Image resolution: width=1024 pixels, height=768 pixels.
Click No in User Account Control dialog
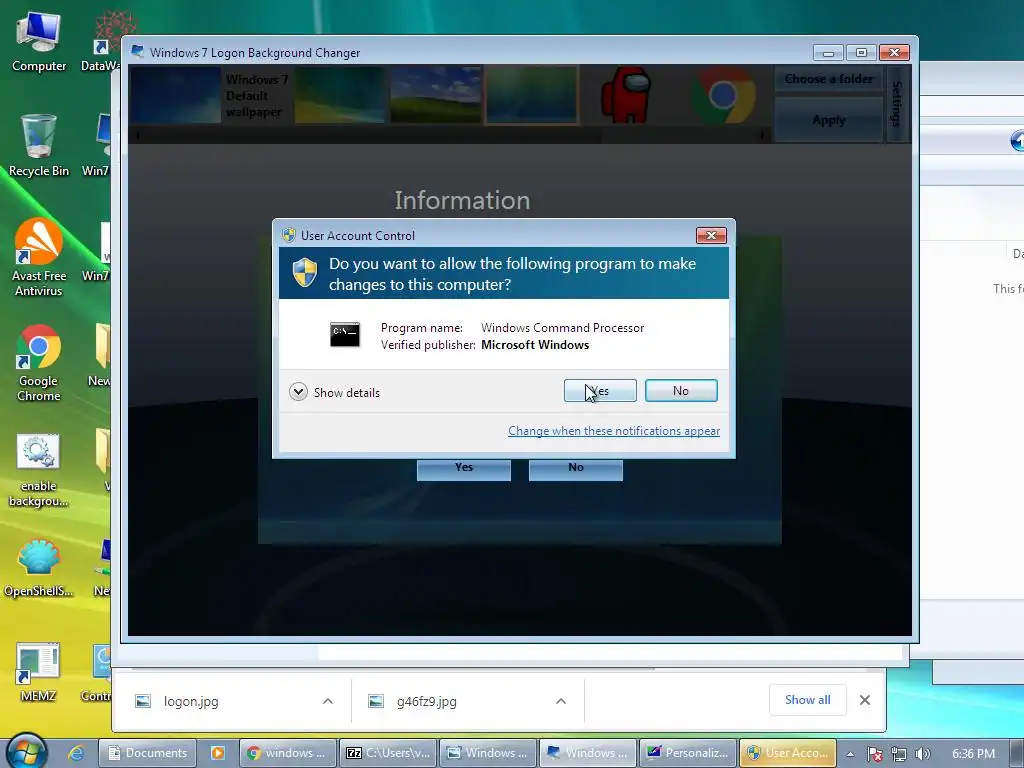coord(680,391)
